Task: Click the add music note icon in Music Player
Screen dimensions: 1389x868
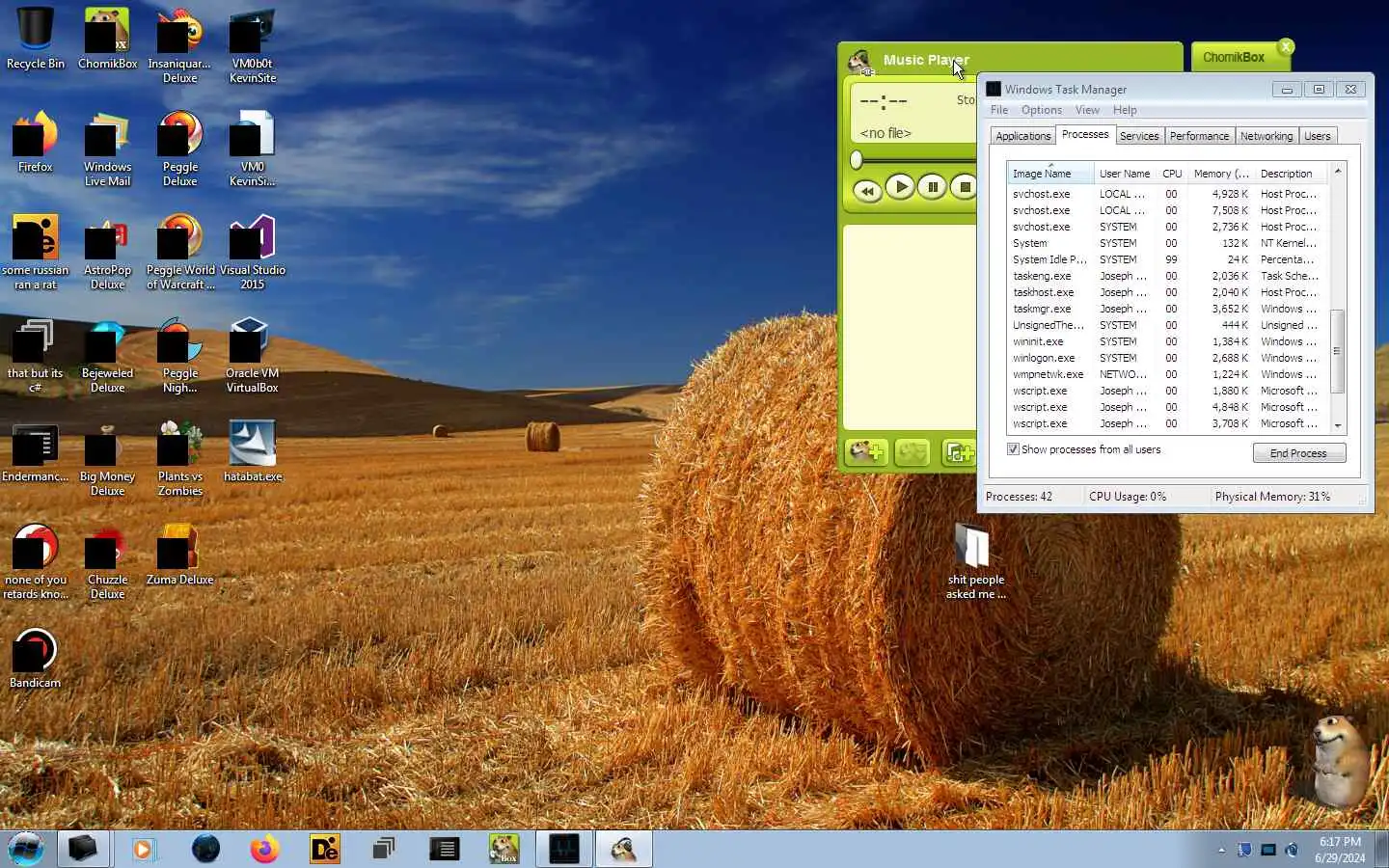Action: [959, 452]
